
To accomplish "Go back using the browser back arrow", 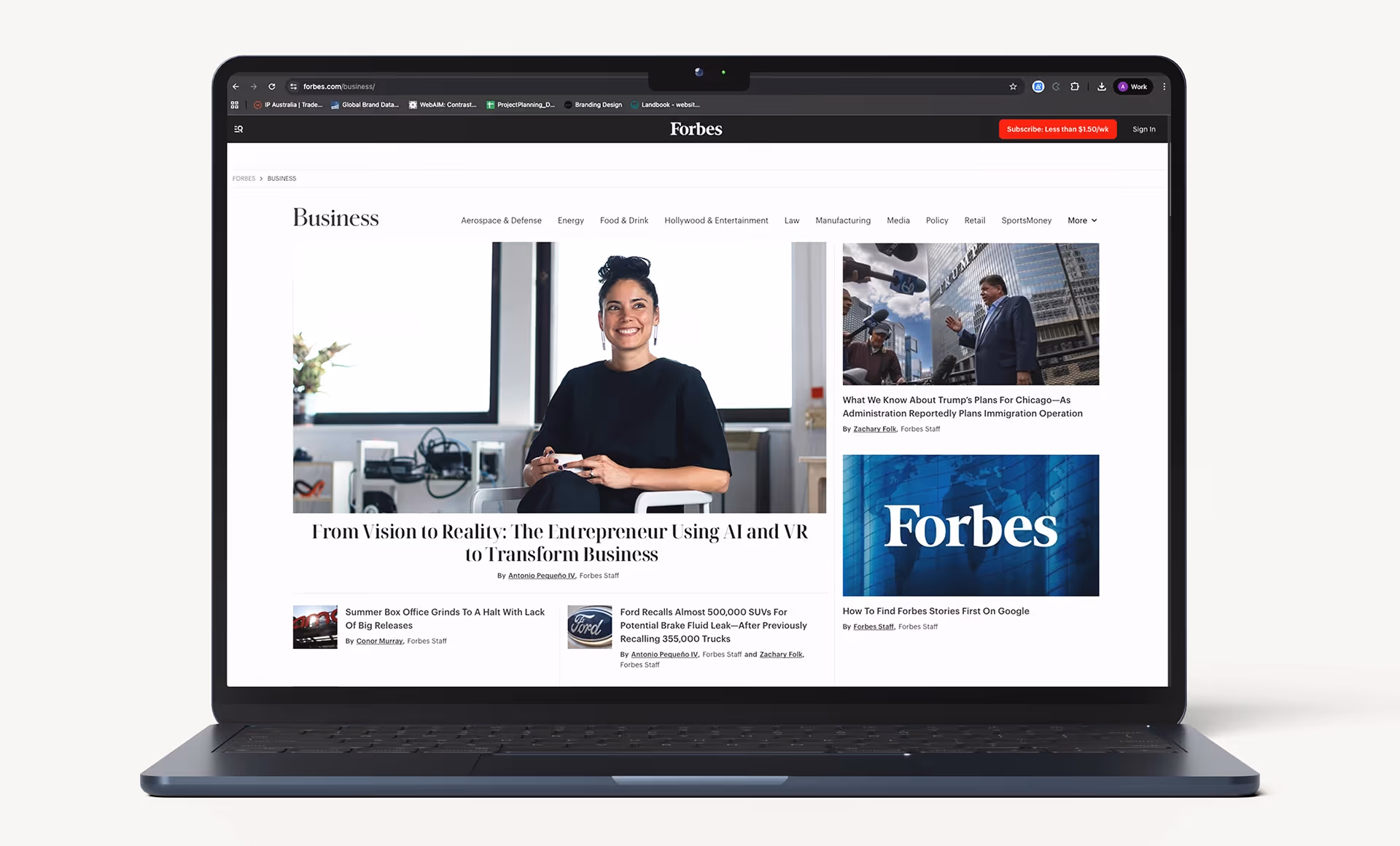I will pos(236,86).
